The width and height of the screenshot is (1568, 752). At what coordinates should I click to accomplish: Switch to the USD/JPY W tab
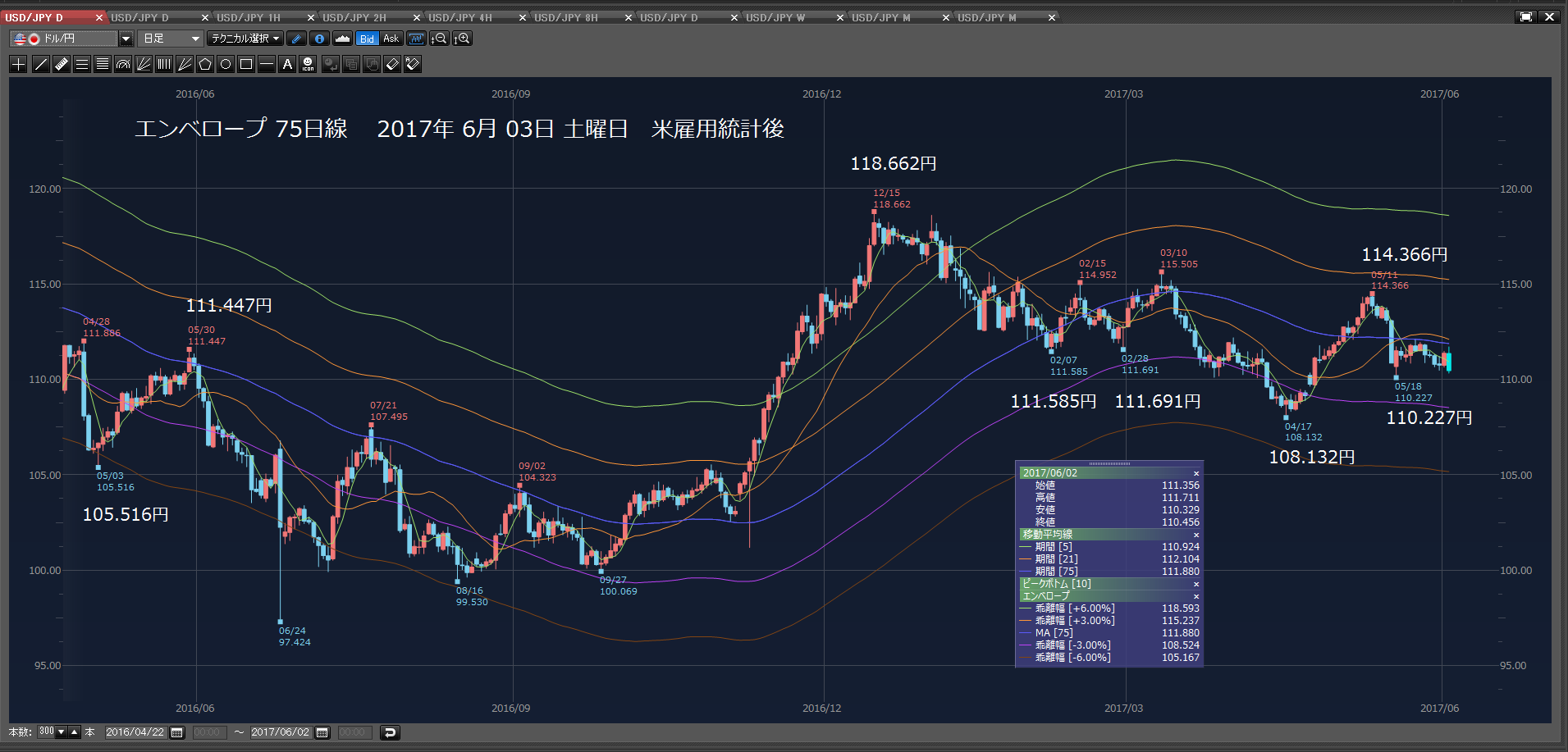(775, 17)
